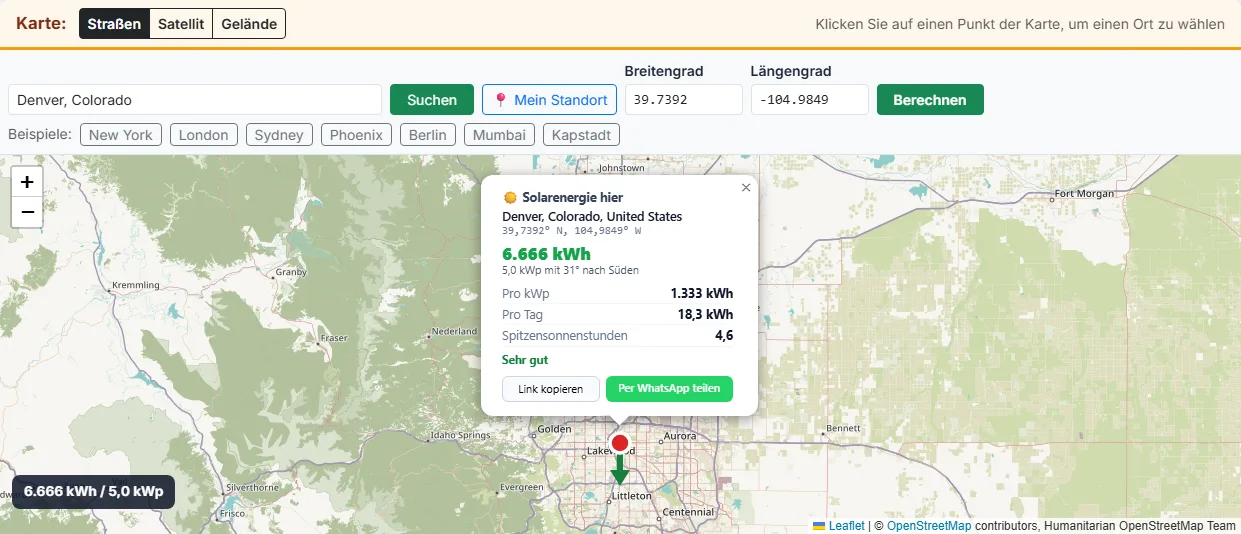Viewport: 1241px width, 534px height.
Task: Click the Aurora map label
Action: pos(680,436)
